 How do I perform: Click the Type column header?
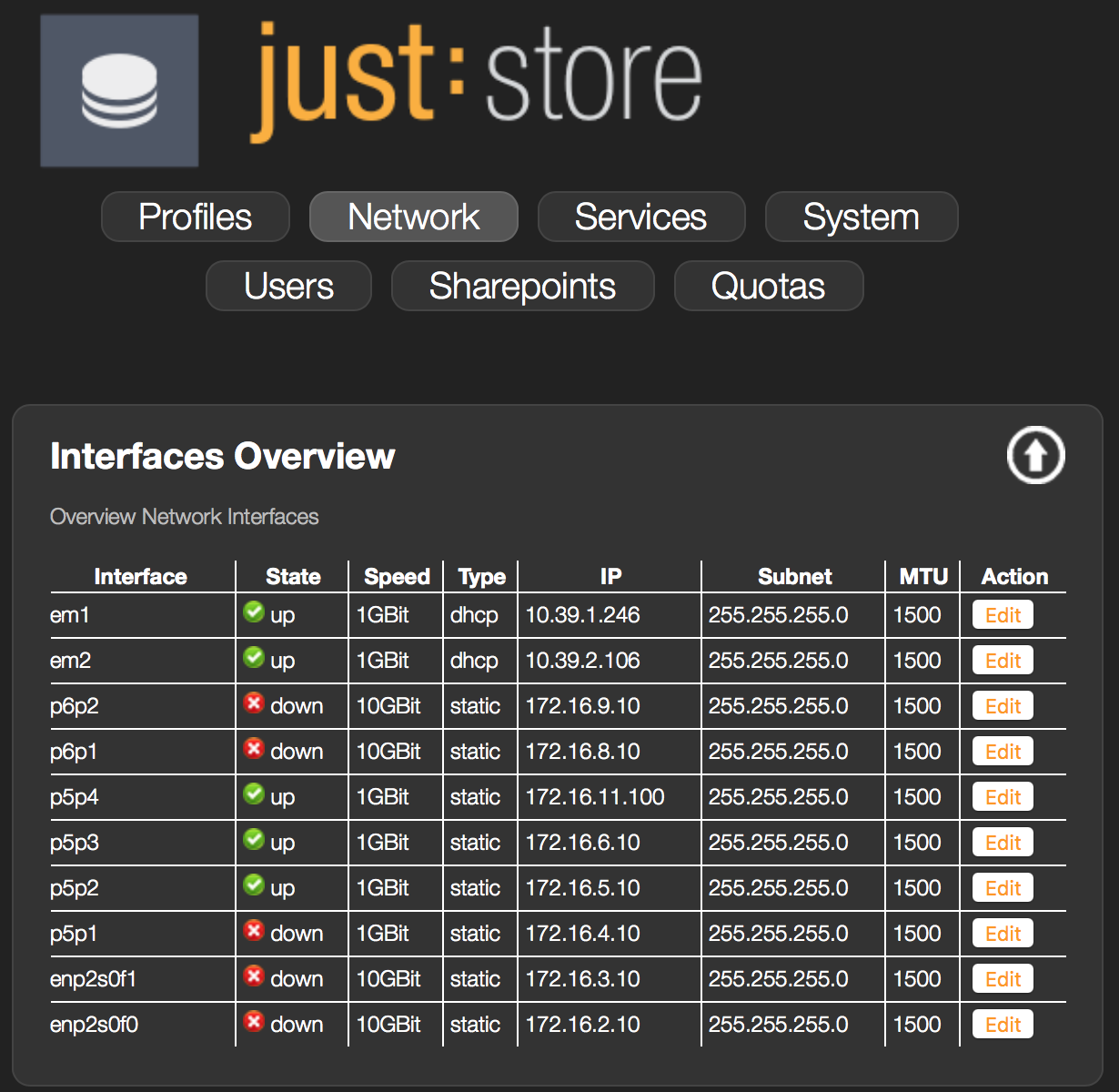point(482,576)
